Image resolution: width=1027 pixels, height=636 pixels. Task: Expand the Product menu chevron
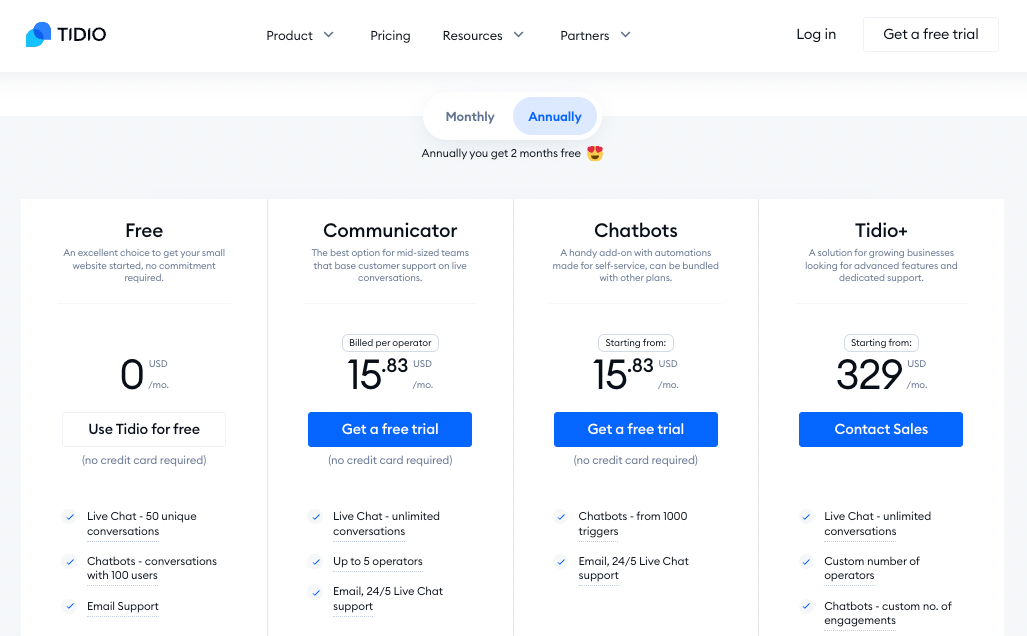click(x=329, y=35)
